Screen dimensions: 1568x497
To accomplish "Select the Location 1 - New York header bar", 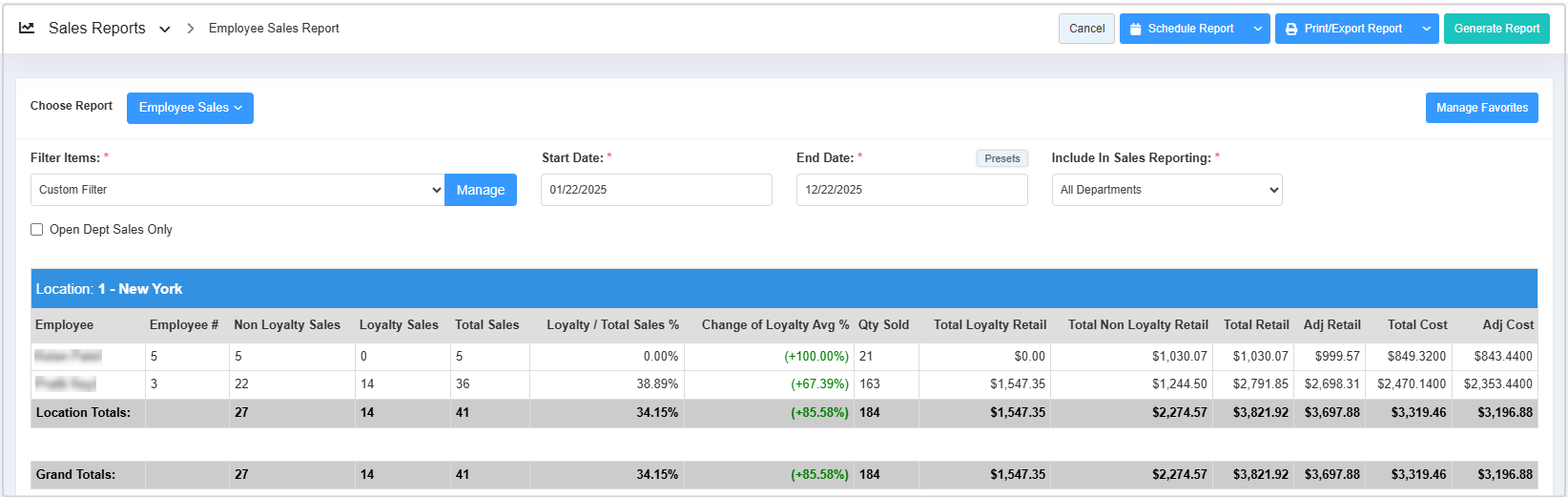I will [x=783, y=289].
